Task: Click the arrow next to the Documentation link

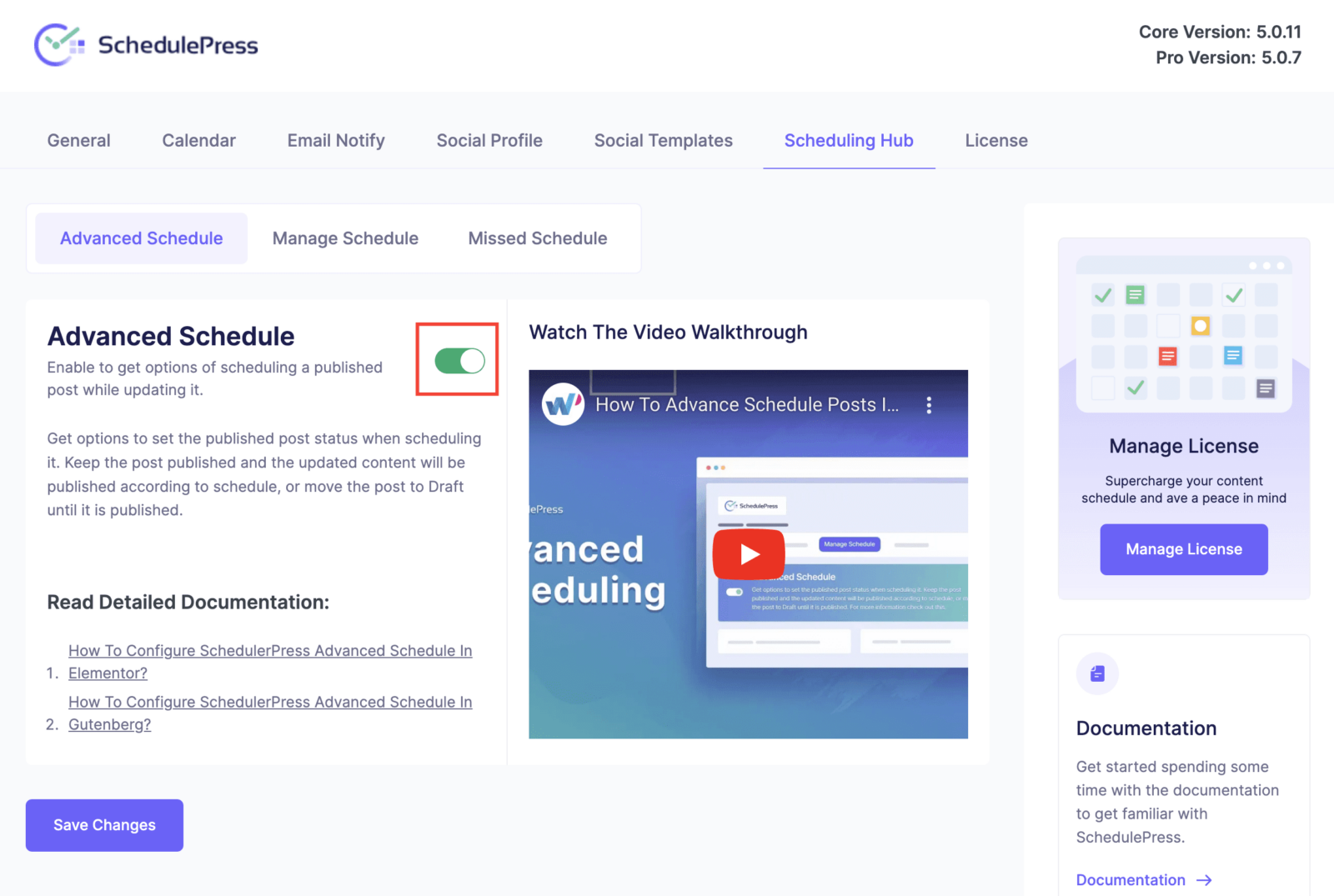Action: tap(1203, 879)
